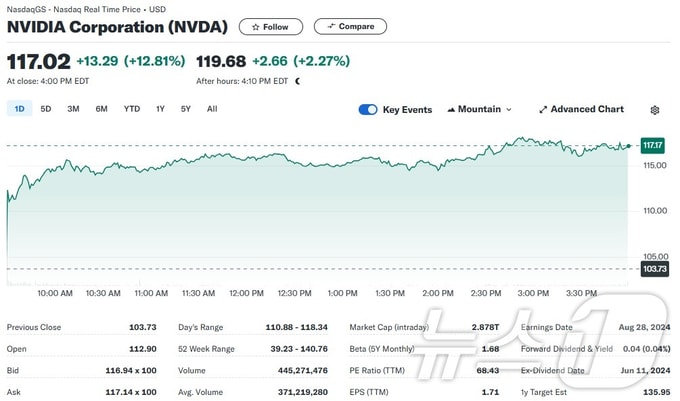Select the 1D time range tab
The height and width of the screenshot is (401, 680).
(20, 109)
